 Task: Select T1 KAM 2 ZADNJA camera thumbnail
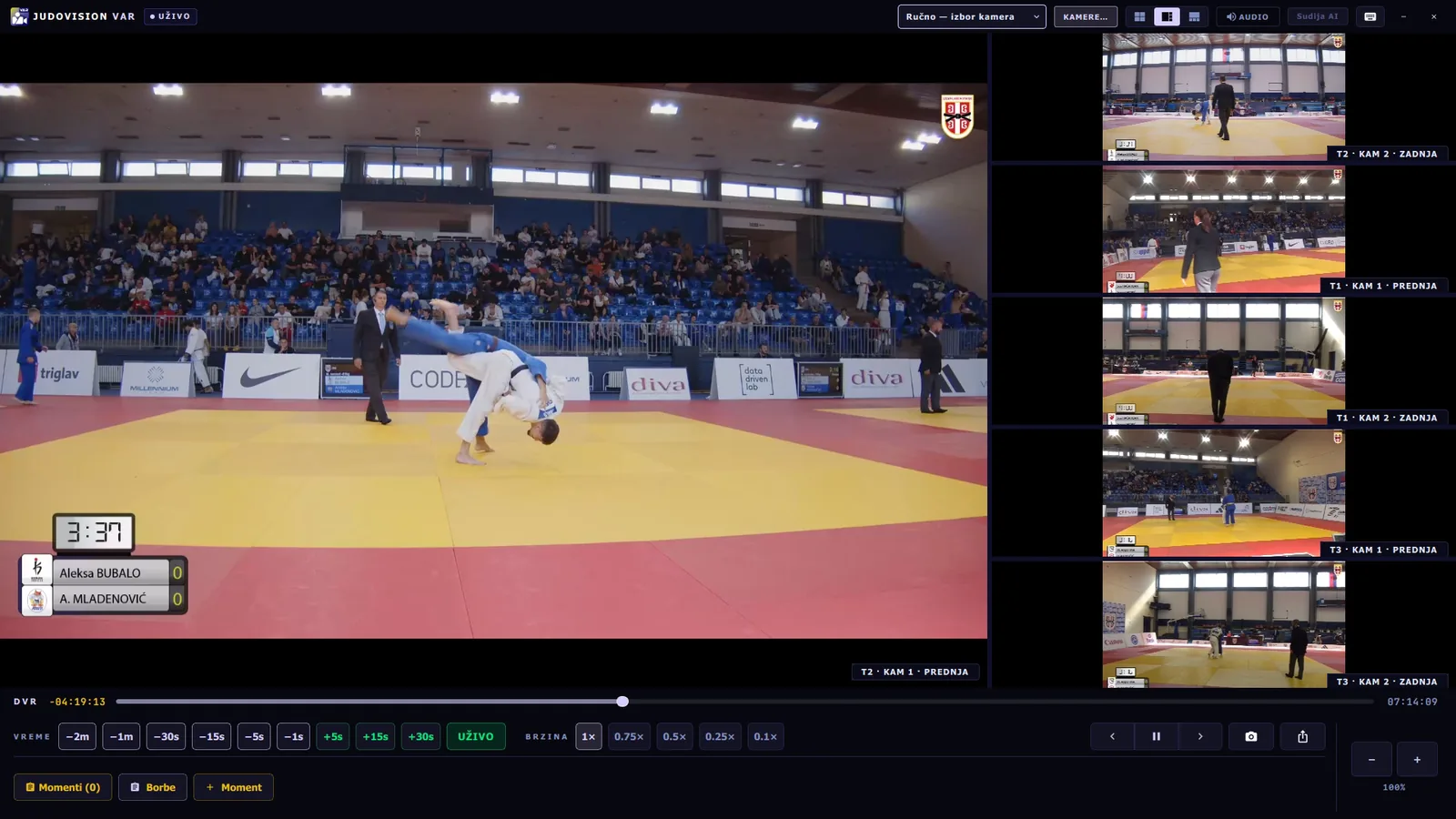1223,361
